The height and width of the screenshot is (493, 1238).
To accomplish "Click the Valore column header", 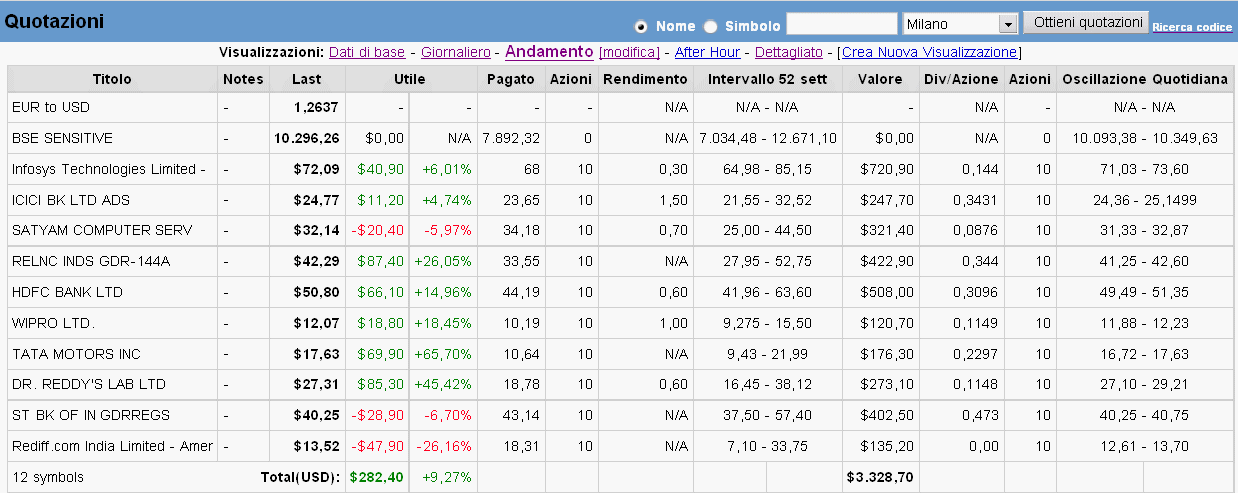I will 880,79.
